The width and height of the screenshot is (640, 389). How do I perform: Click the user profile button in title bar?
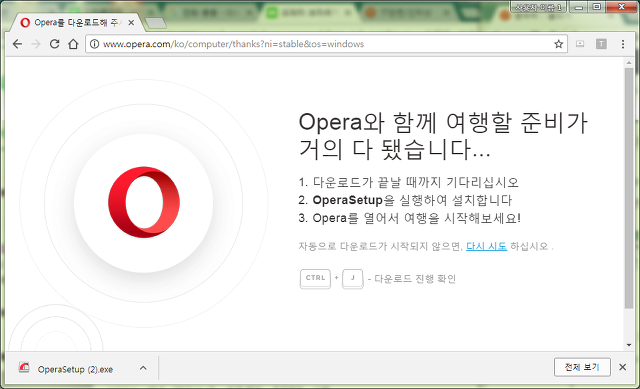[x=538, y=7]
